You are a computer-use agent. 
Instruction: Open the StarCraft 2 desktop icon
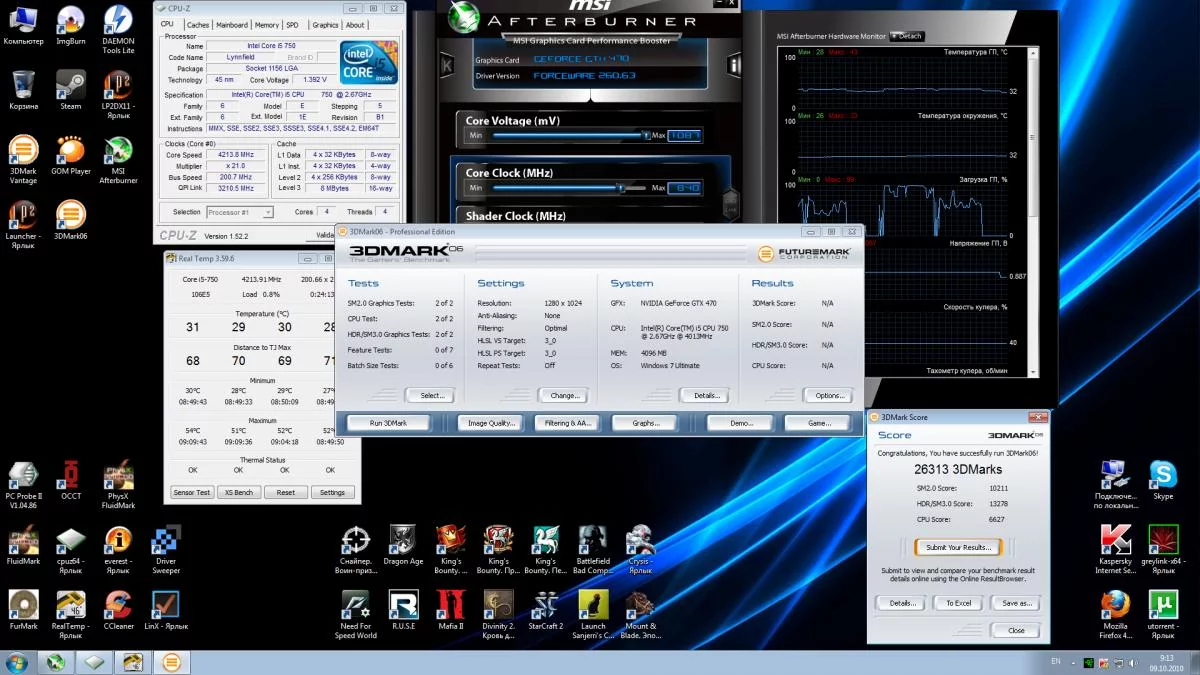[x=546, y=605]
